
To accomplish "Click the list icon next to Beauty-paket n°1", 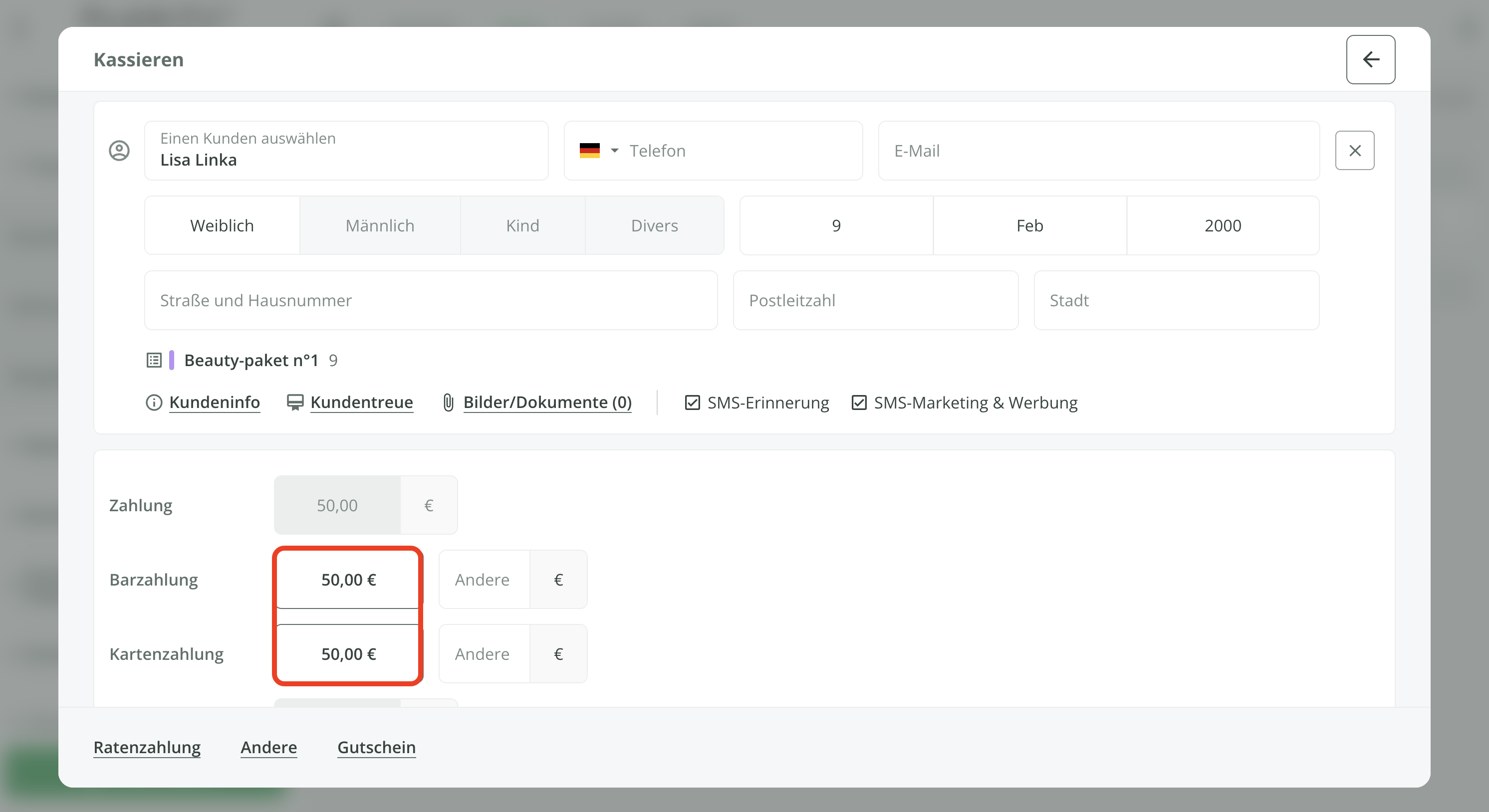I will tap(154, 361).
